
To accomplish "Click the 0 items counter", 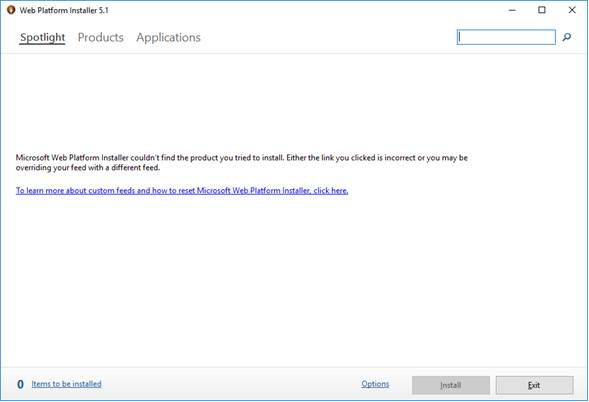I will pos(20,384).
